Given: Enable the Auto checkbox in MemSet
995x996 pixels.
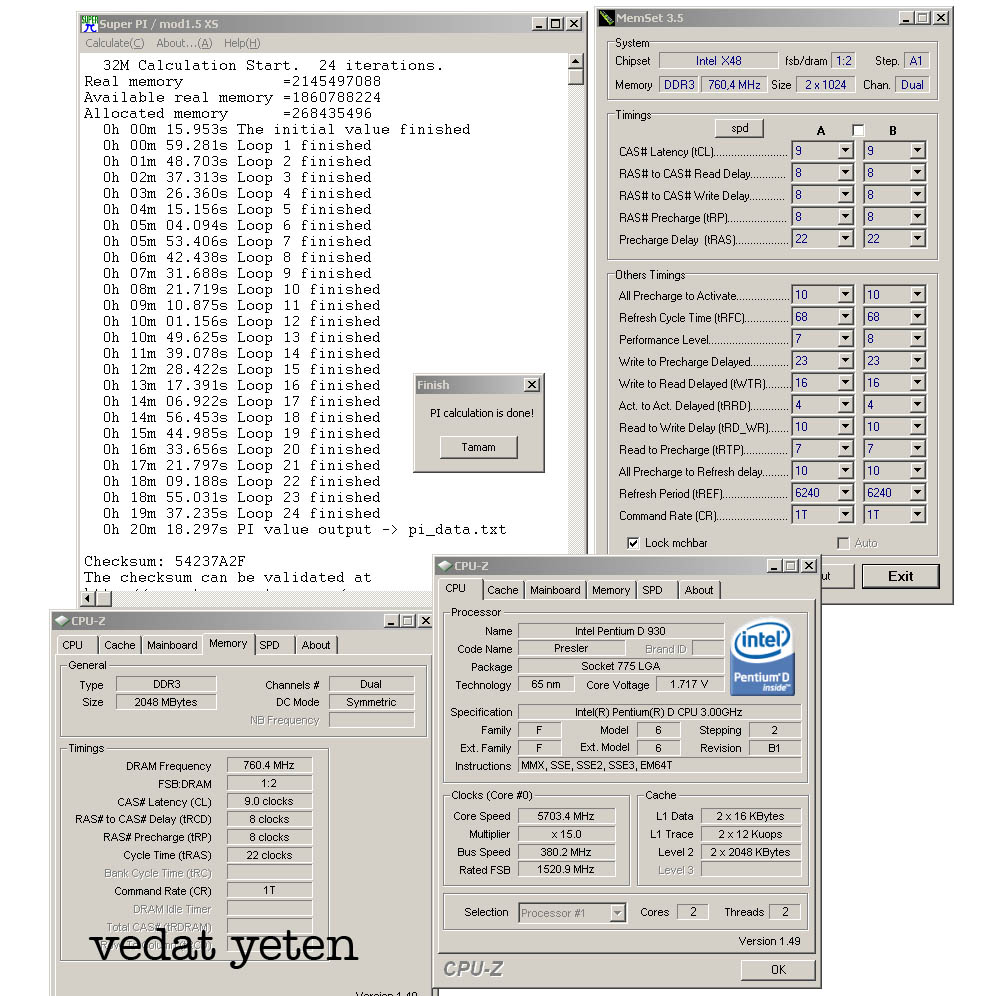Looking at the screenshot, I should pos(843,542).
